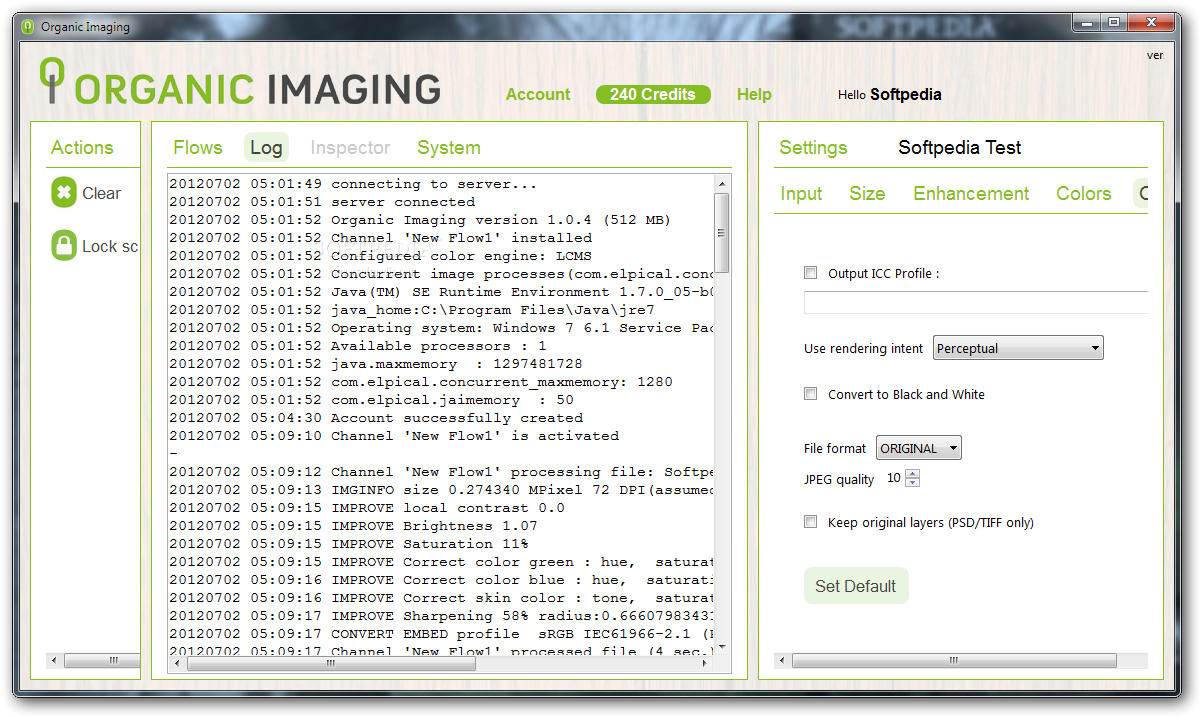The height and width of the screenshot is (718, 1202).
Task: Click log line 'connecting to server...'
Action: pos(352,184)
